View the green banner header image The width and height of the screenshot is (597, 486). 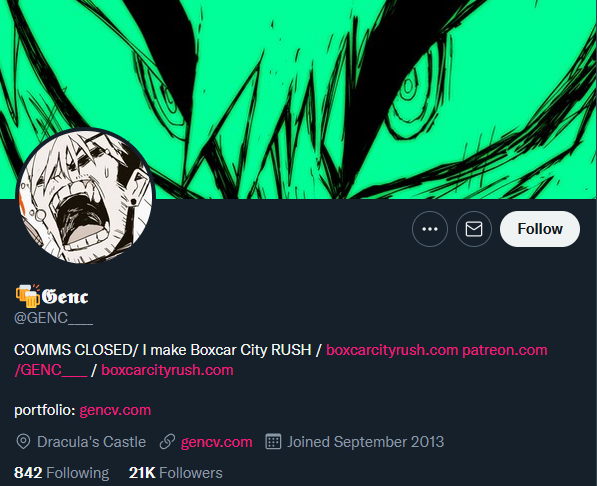tap(298, 99)
